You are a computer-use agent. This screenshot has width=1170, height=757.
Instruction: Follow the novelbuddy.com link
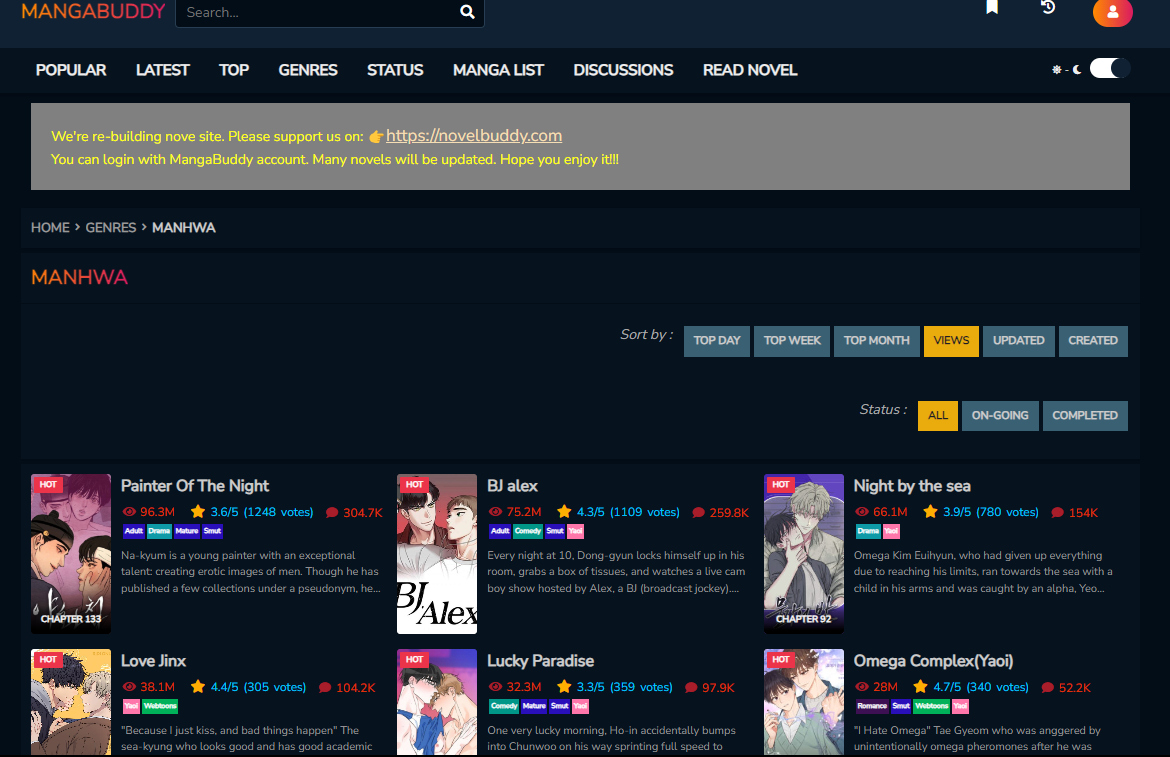474,136
